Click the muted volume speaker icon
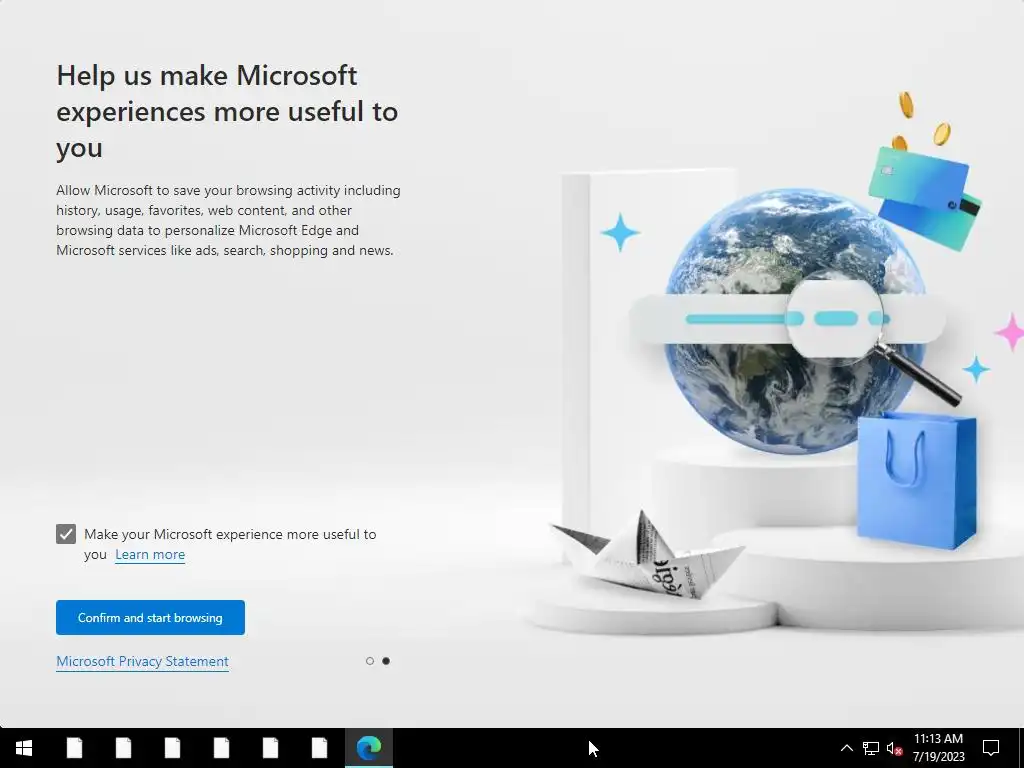 (x=894, y=748)
